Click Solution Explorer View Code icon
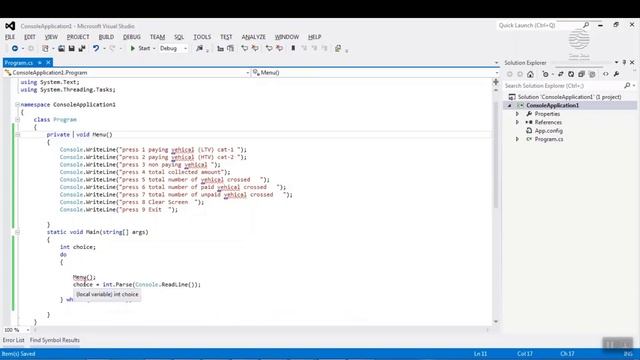 [x=606, y=74]
